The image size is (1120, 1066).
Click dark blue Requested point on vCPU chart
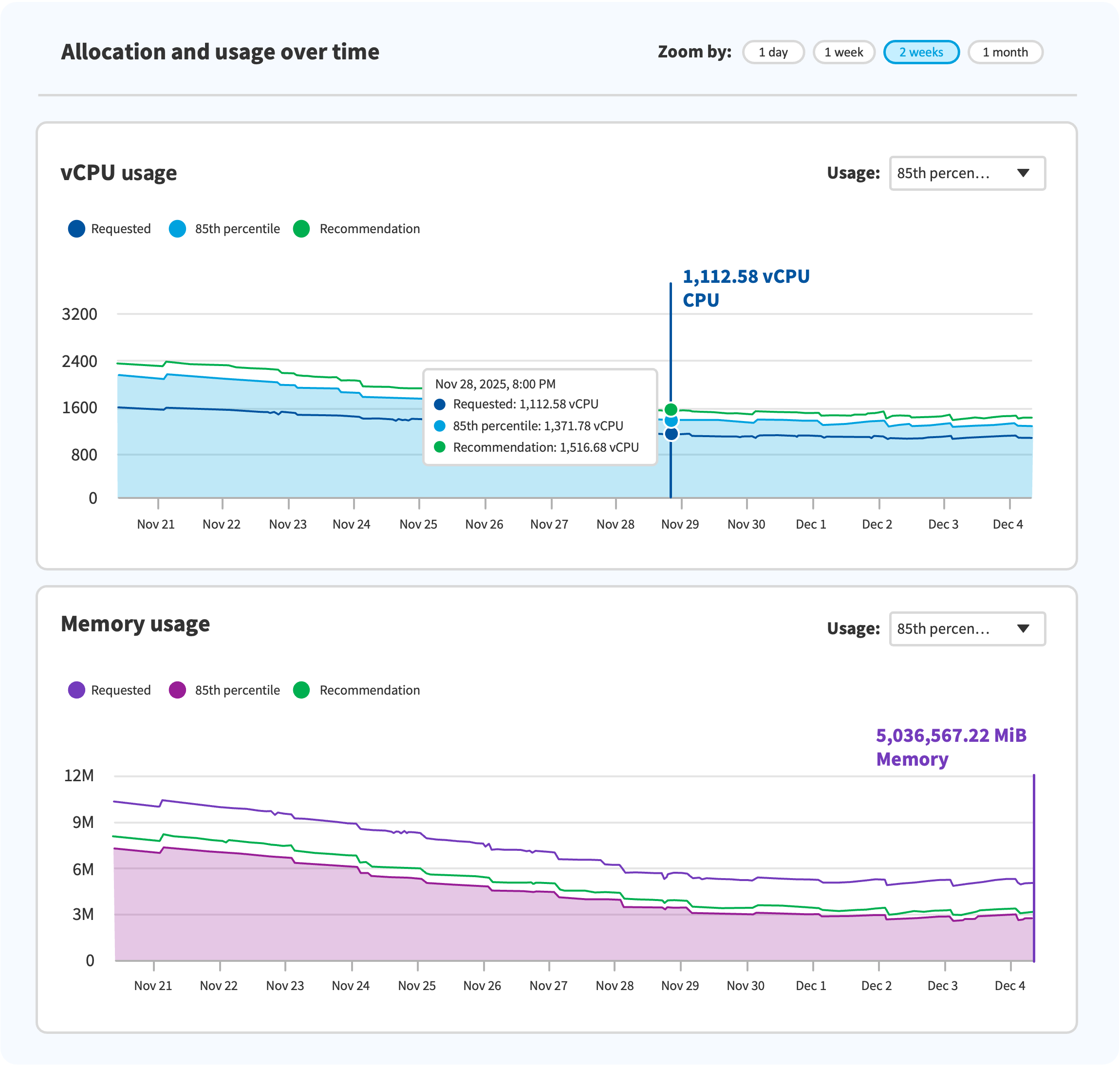[x=671, y=434]
